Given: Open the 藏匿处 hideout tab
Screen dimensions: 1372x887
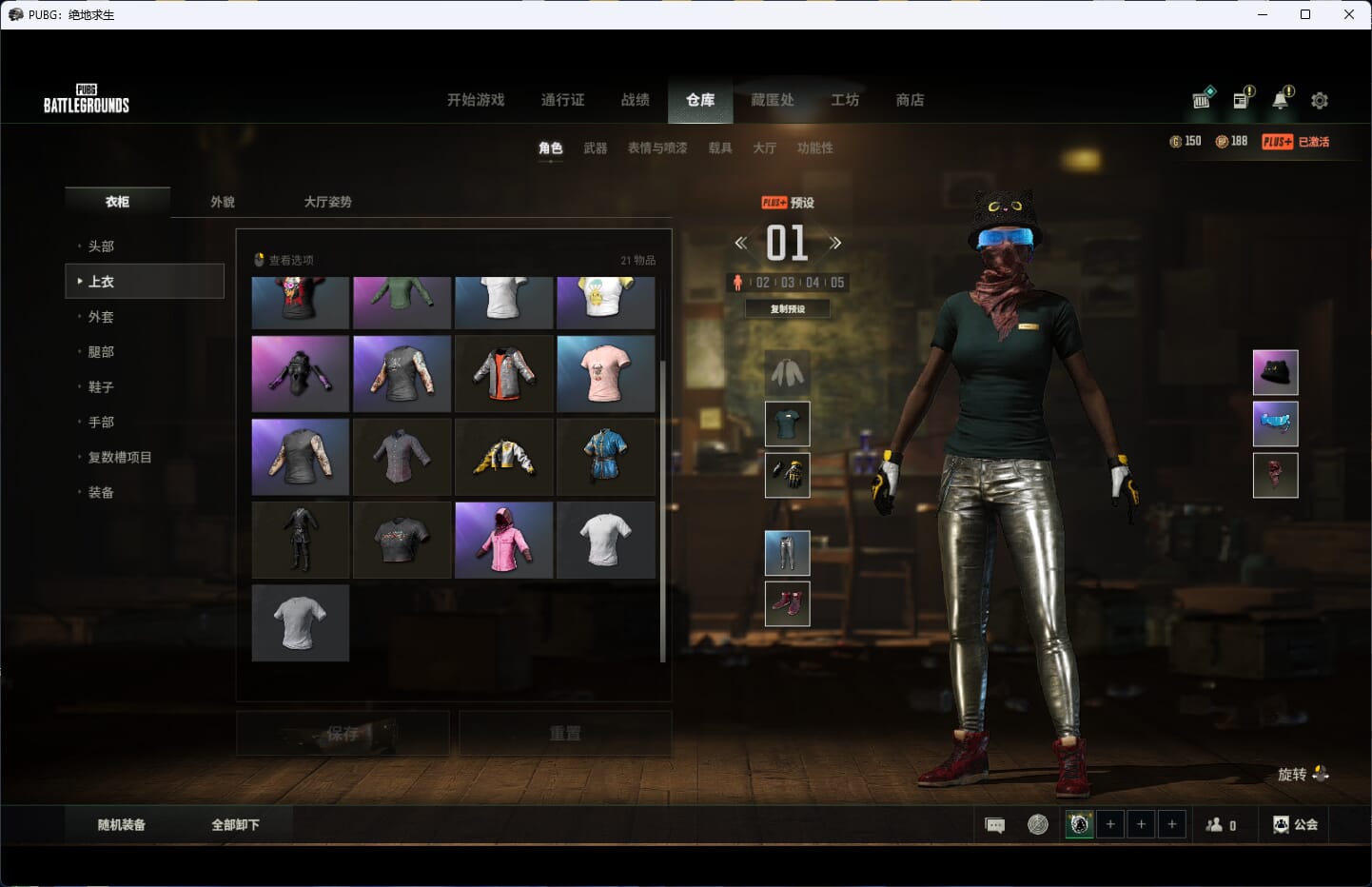Looking at the screenshot, I should click(x=773, y=100).
